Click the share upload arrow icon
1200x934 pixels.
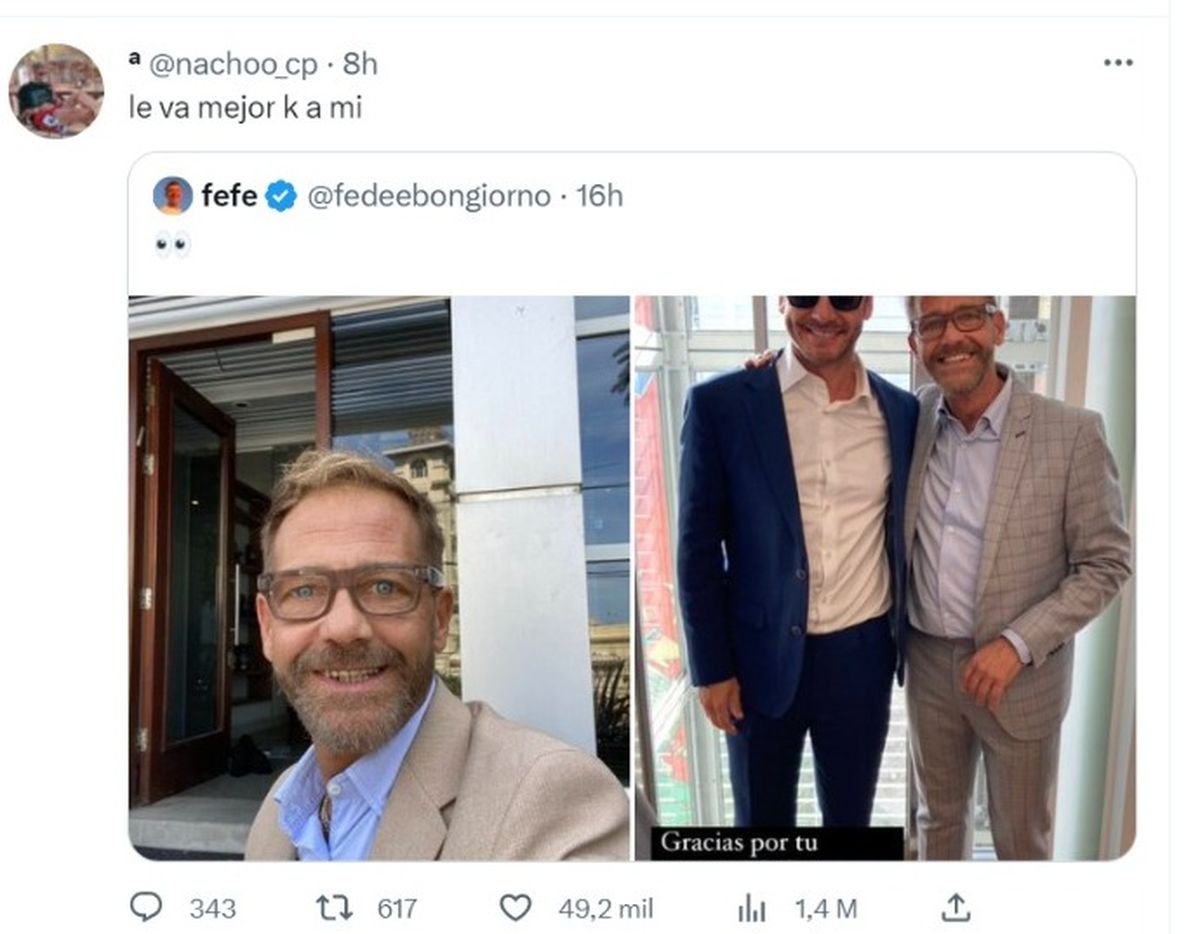pyautogui.click(x=956, y=907)
